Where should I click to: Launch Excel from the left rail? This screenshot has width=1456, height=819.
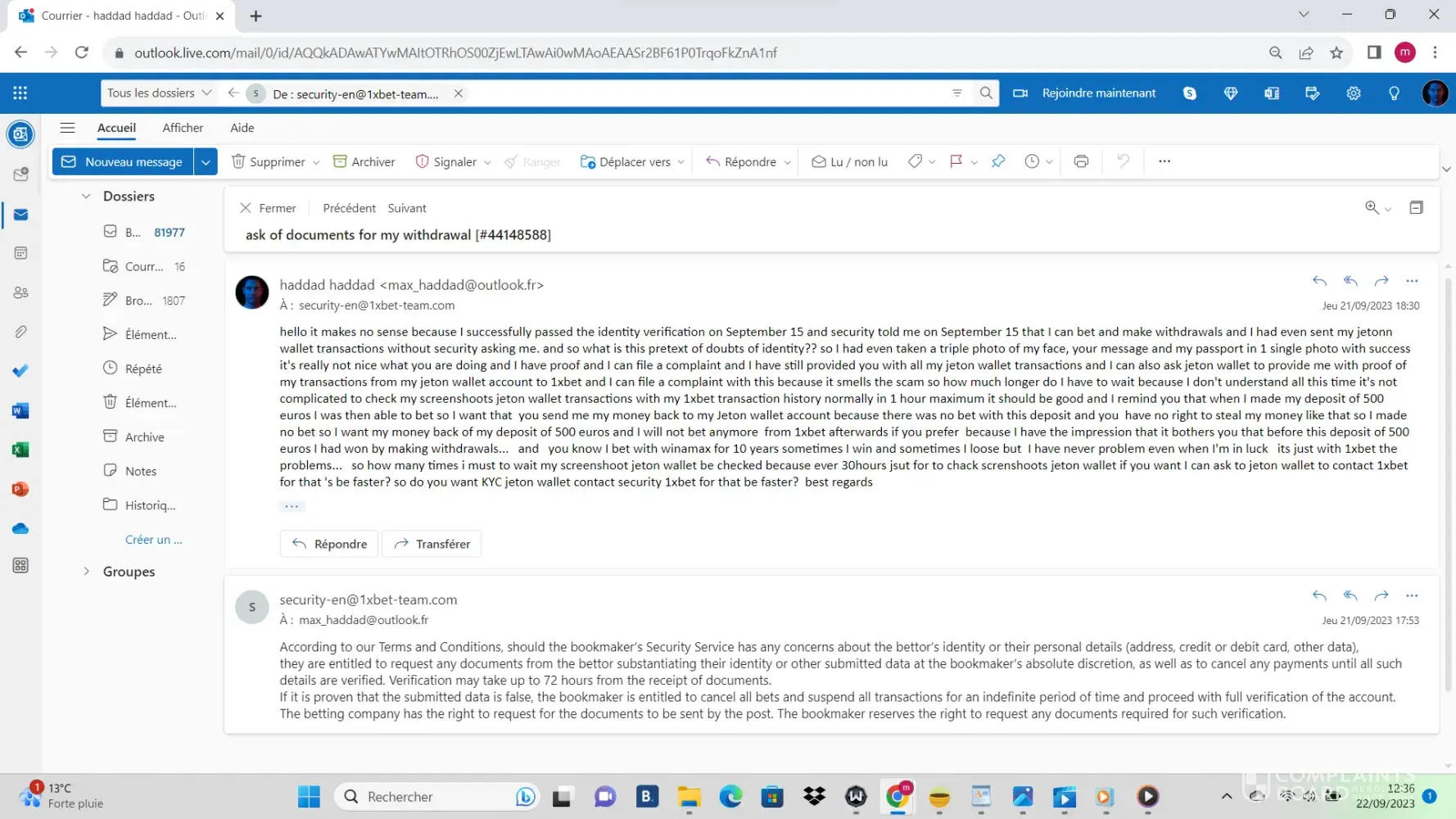click(x=21, y=450)
